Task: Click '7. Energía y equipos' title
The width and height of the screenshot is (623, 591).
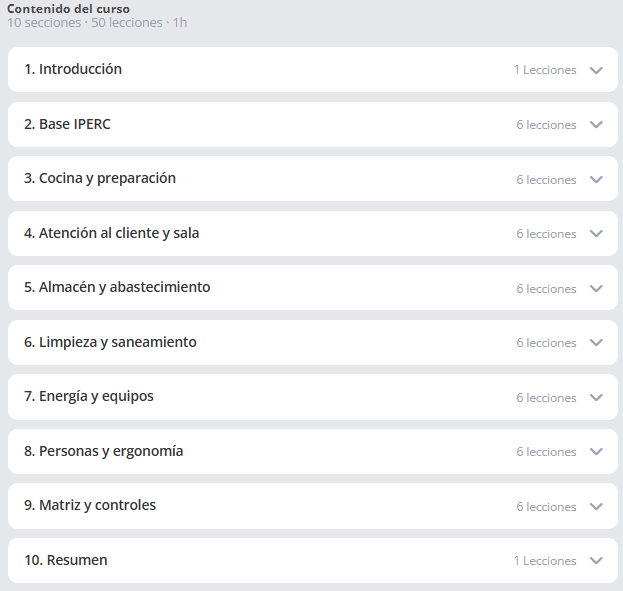Action: (x=89, y=397)
